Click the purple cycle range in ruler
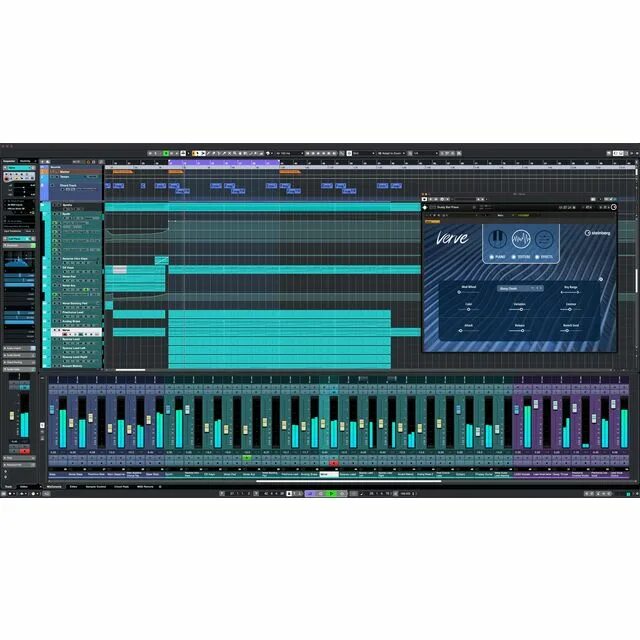 tap(224, 162)
